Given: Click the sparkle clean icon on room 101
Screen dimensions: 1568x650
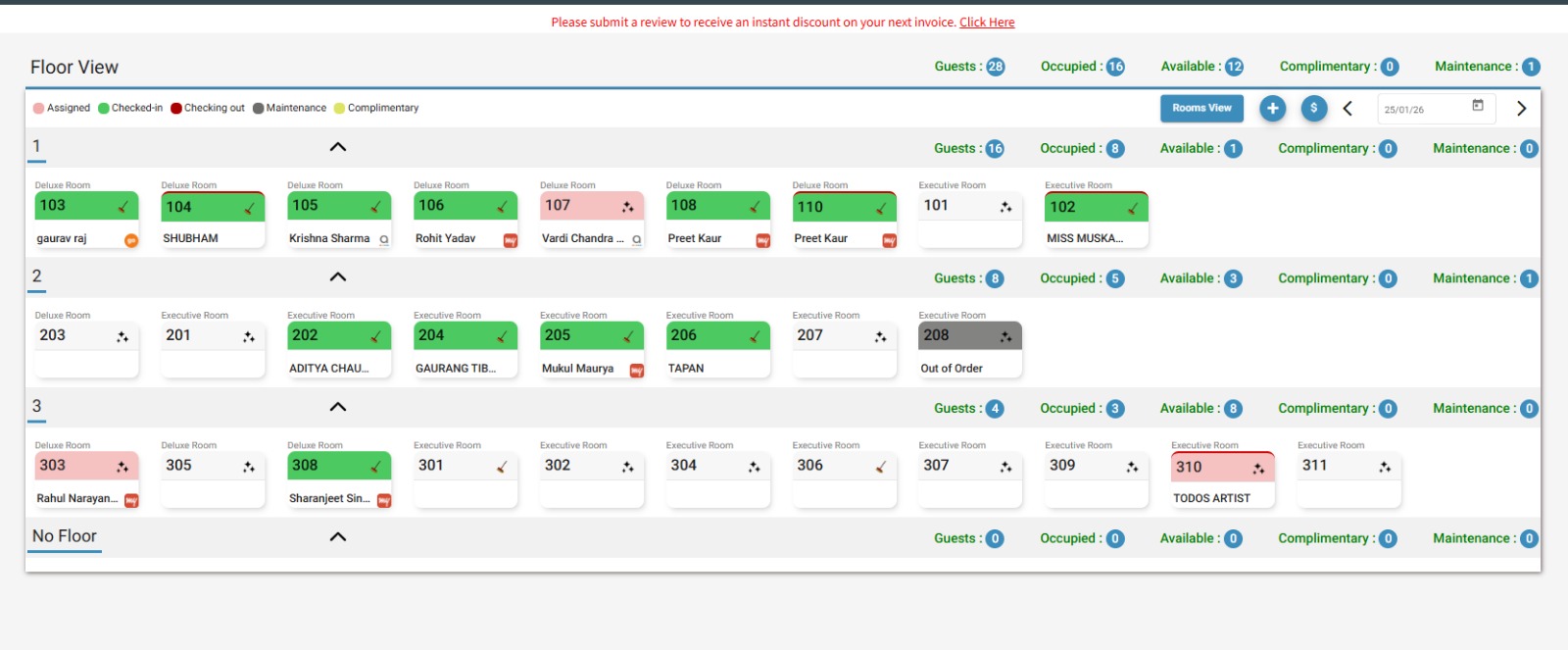Looking at the screenshot, I should (x=1005, y=207).
